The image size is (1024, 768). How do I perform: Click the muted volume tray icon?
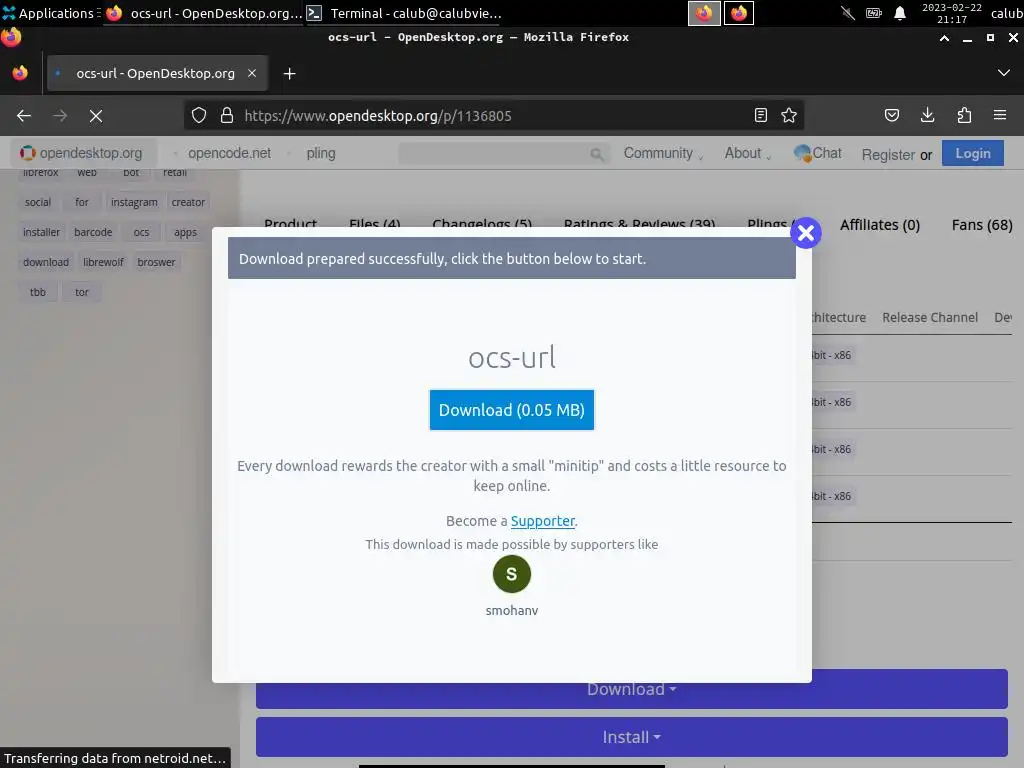[x=848, y=13]
